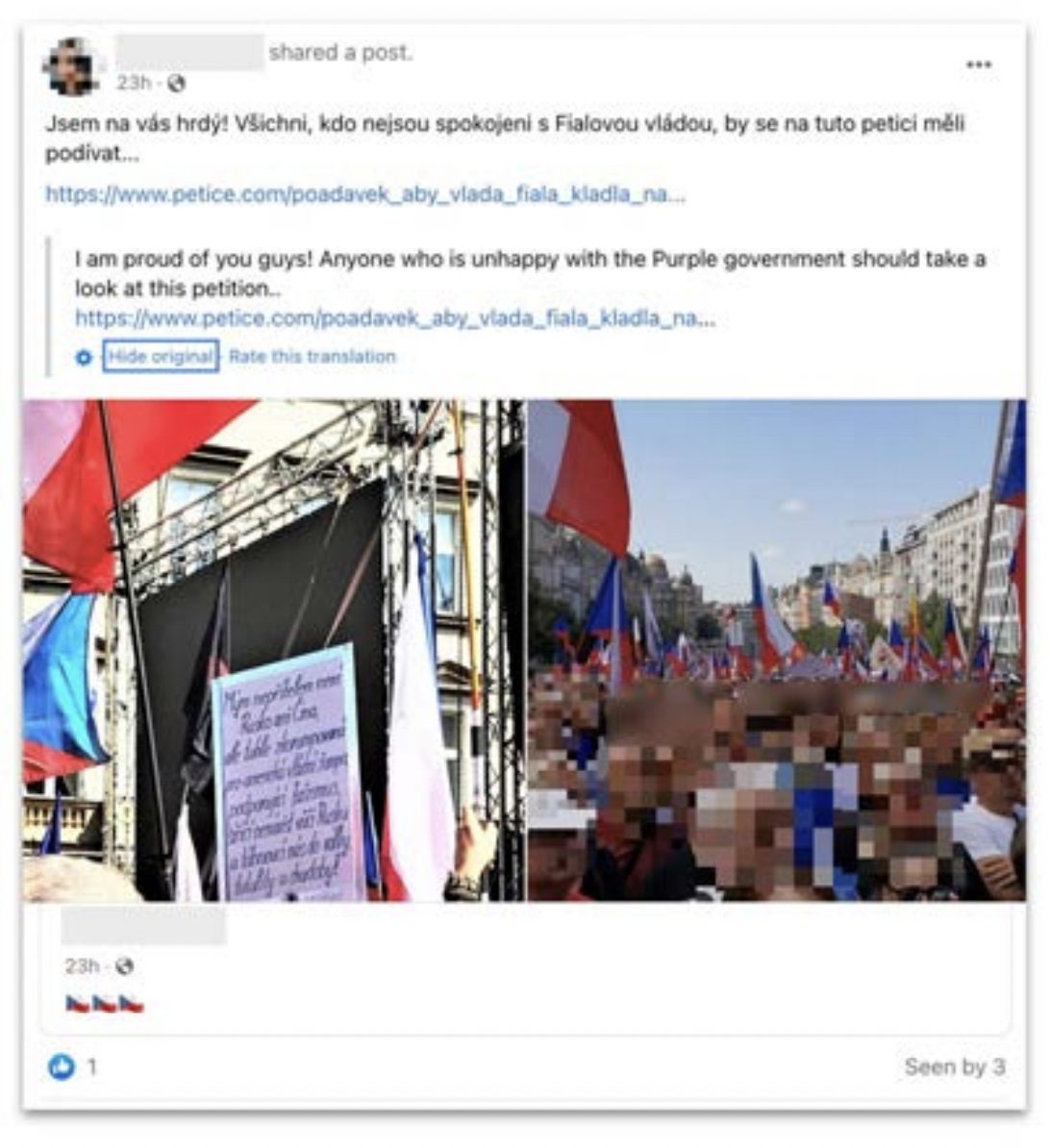1050x1148 pixels.
Task: Open the reaction count showing 1
Action: [91, 1066]
